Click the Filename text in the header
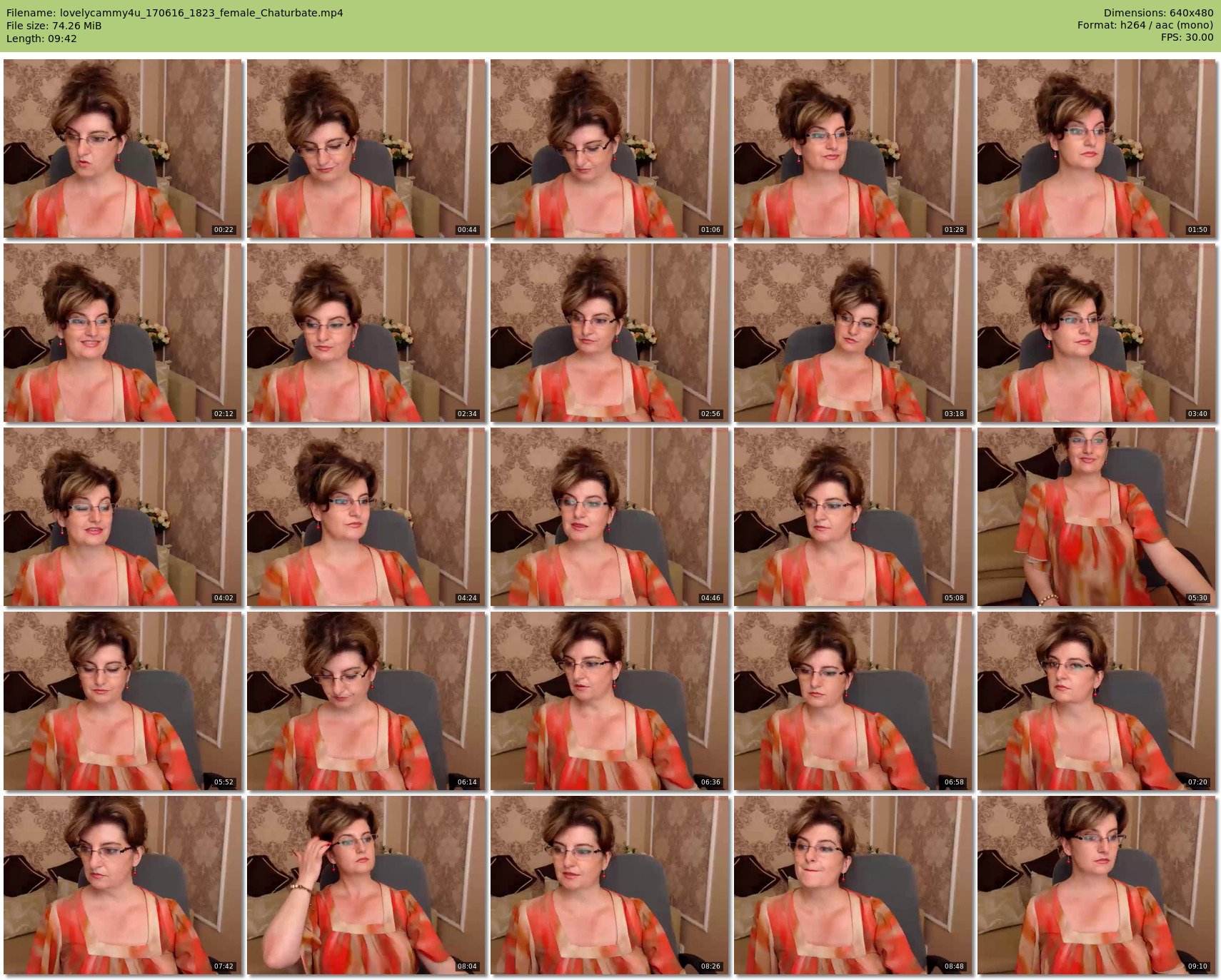The image size is (1221, 980). pyautogui.click(x=175, y=13)
